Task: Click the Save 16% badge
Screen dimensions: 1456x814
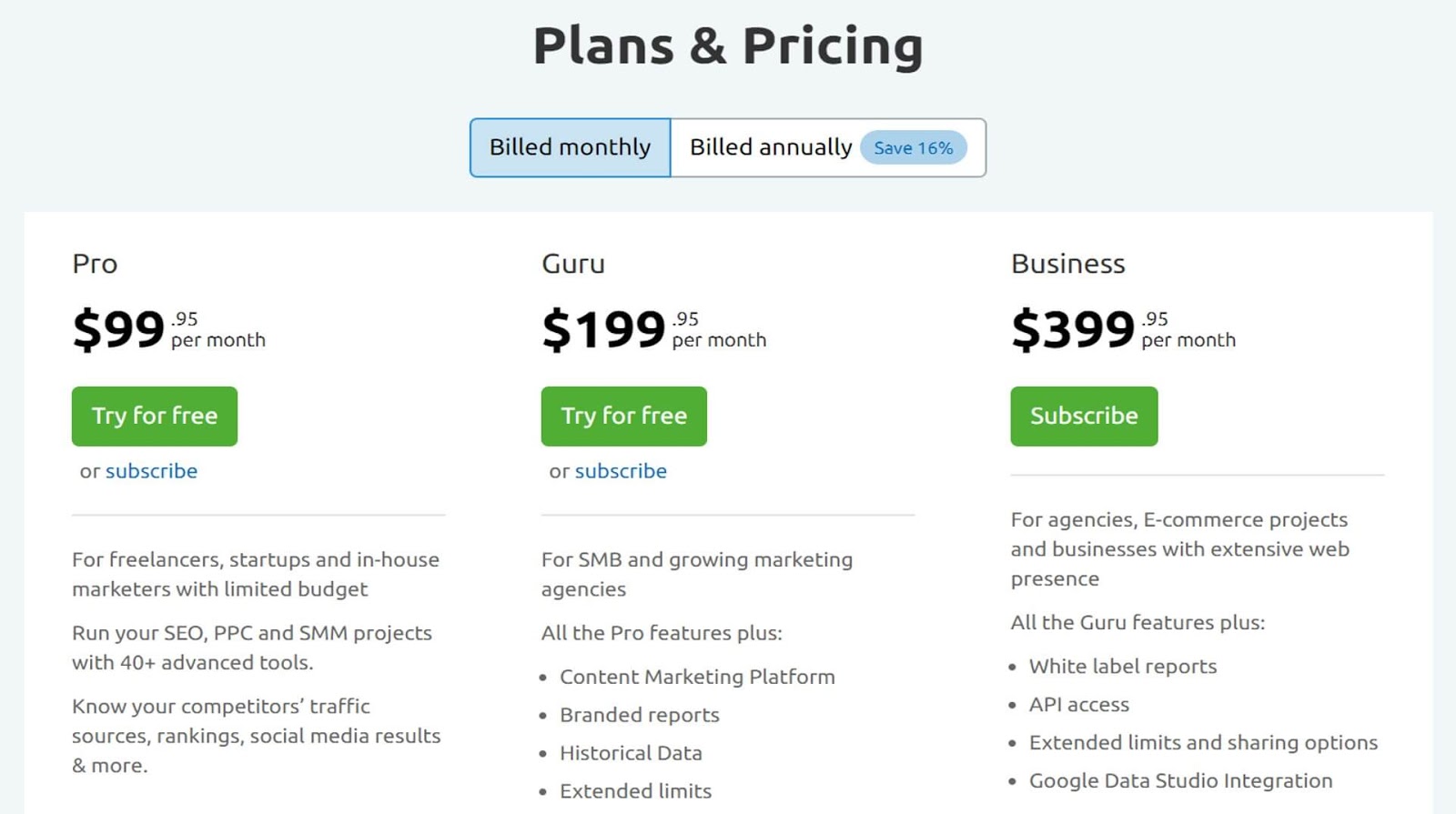Action: coord(913,148)
